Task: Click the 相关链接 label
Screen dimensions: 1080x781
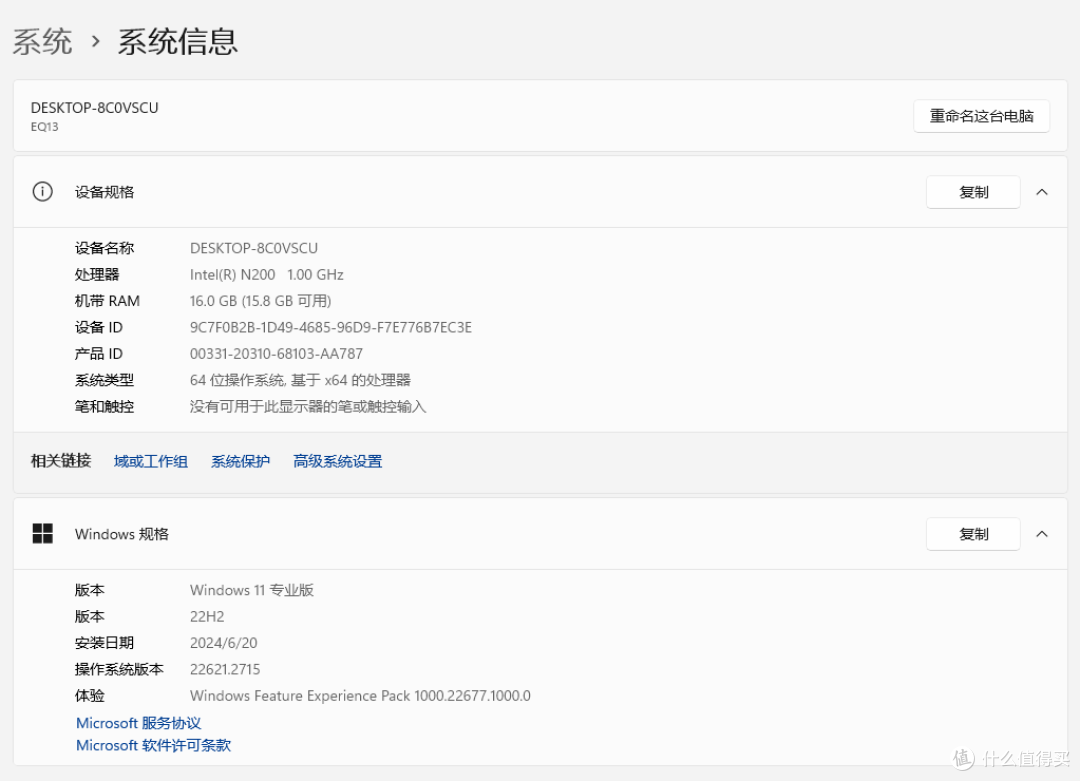Action: (x=61, y=461)
